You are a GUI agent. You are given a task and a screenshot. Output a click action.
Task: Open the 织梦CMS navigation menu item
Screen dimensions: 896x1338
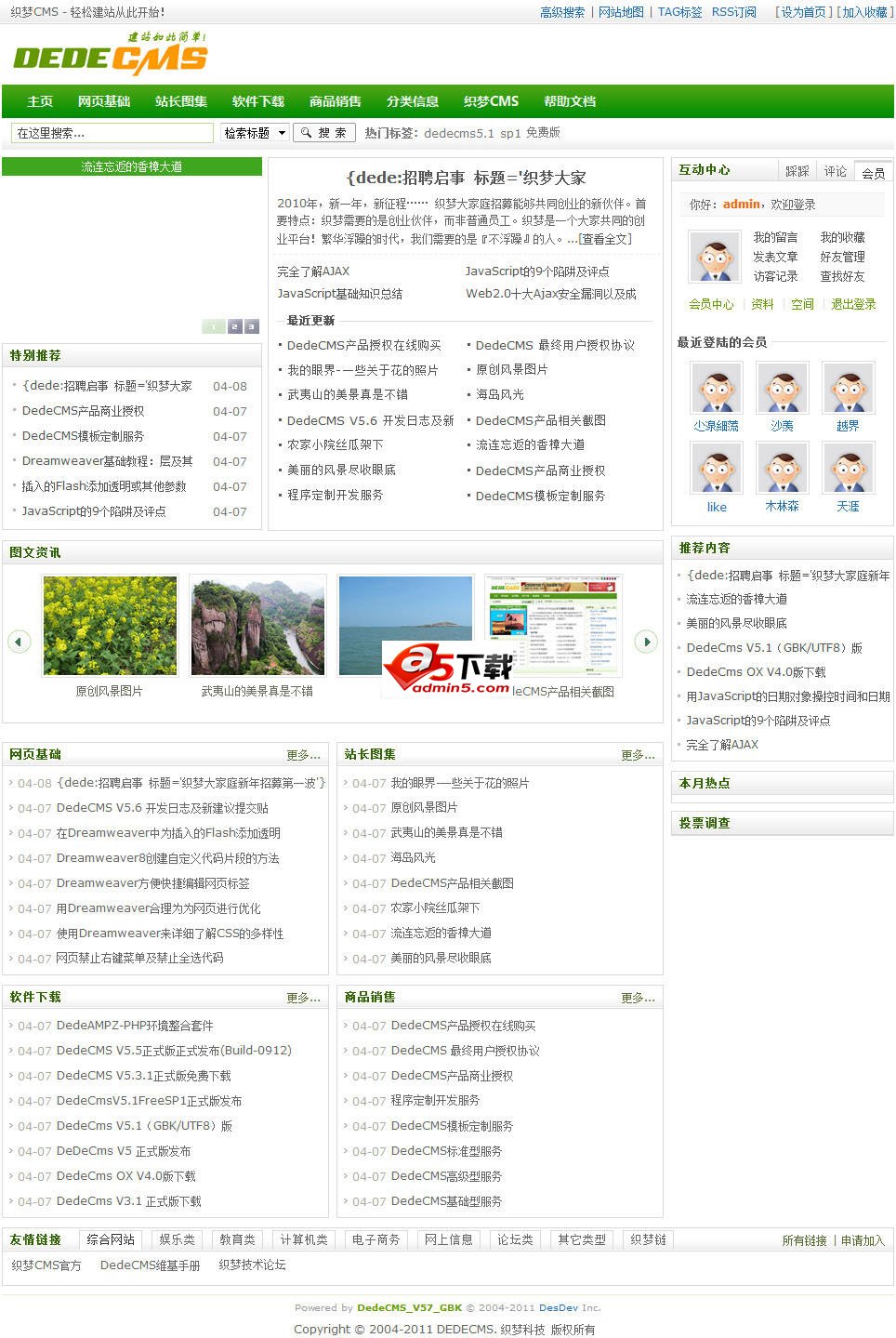point(492,101)
